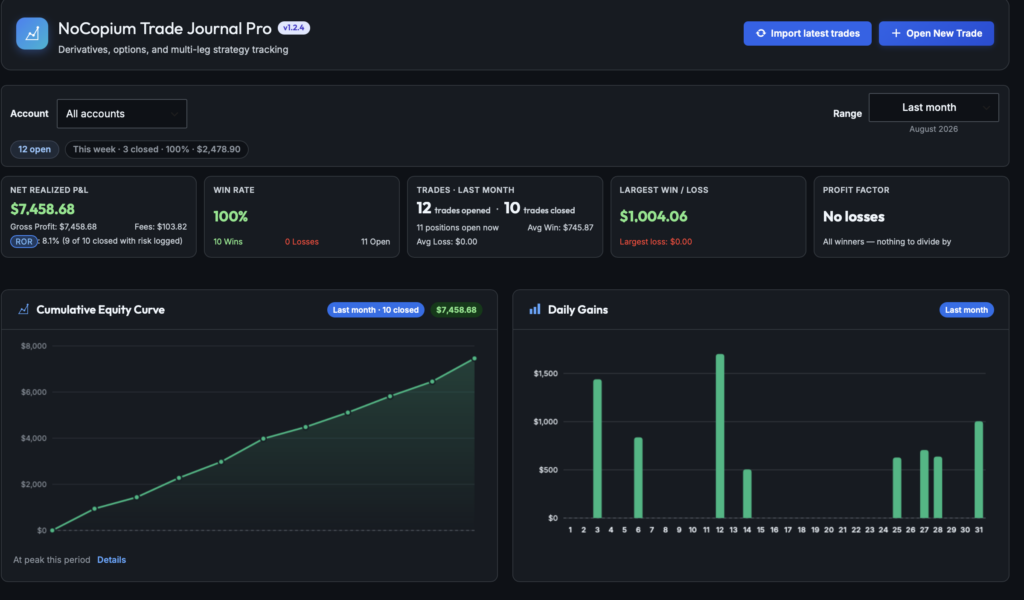Viewport: 1024px width, 600px height.
Task: Open the Details link below equity curve
Action: [112, 560]
